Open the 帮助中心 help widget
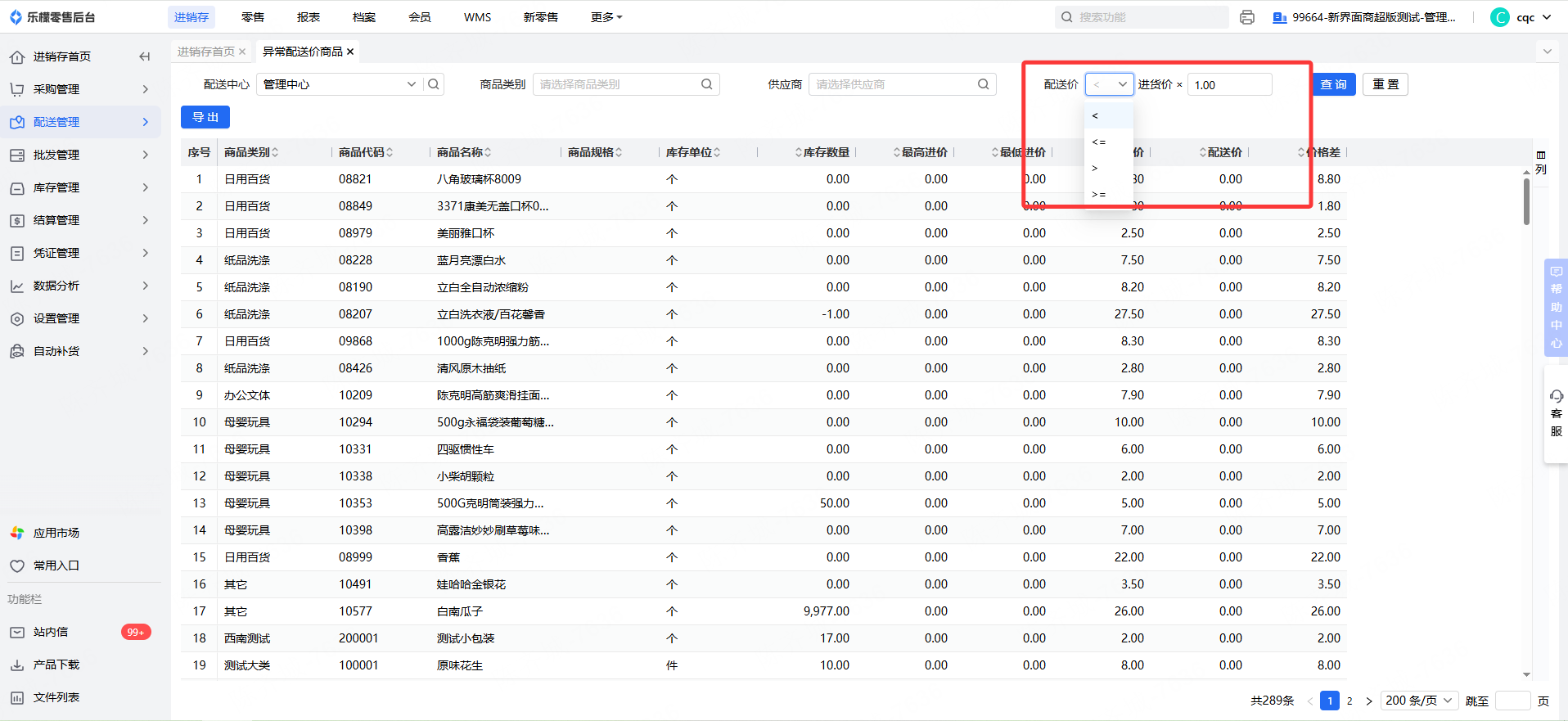Viewport: 1568px width, 721px height. [x=1556, y=308]
